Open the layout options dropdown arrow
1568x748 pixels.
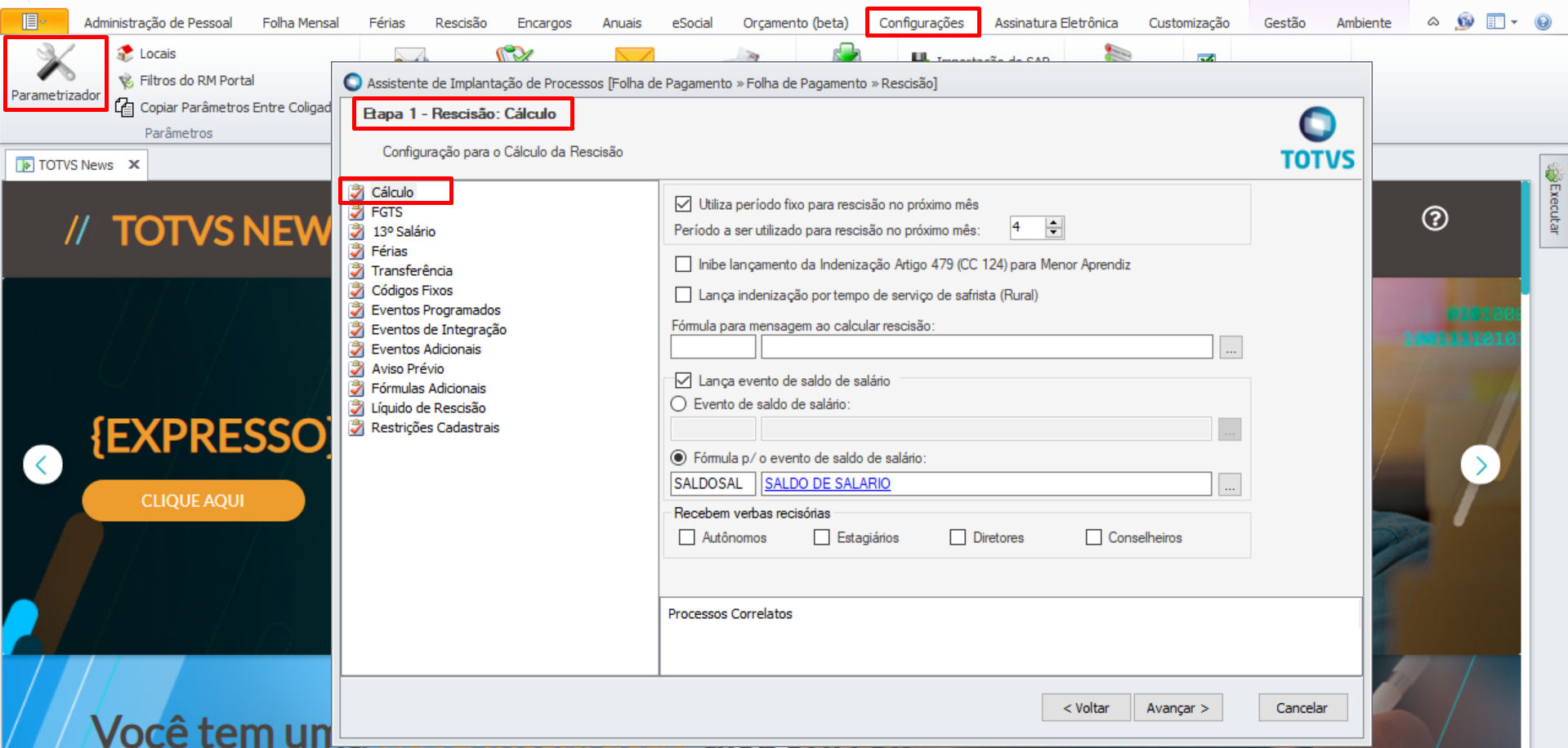click(x=1514, y=22)
